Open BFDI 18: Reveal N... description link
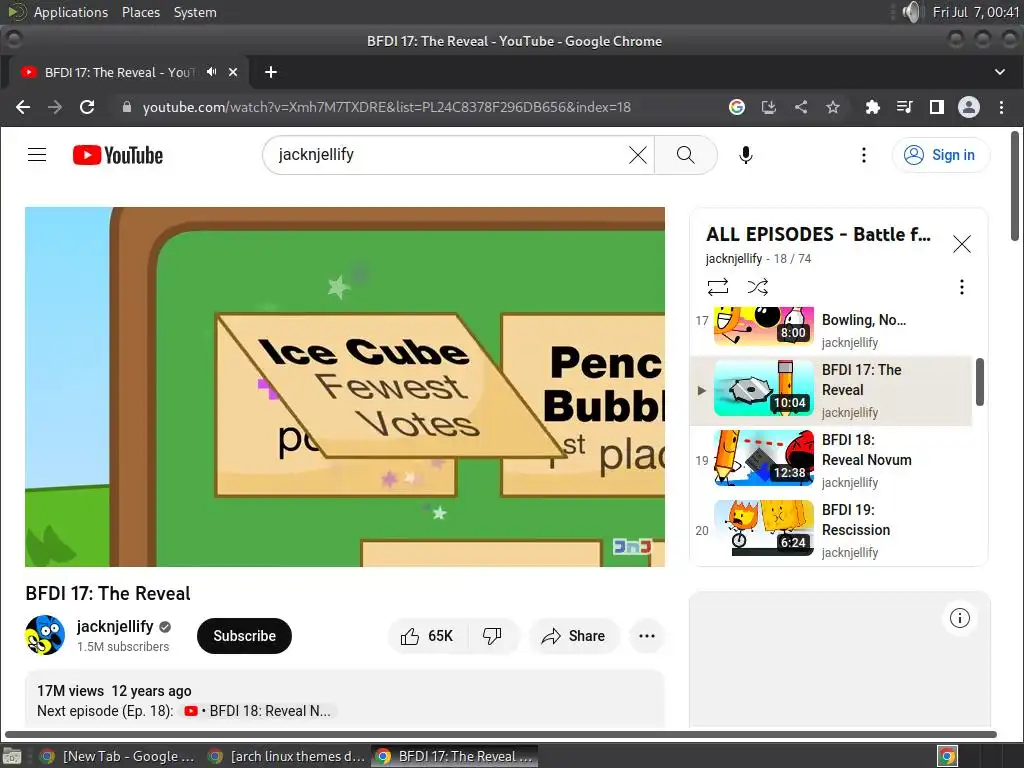Viewport: 1024px width, 768px height. pos(259,711)
